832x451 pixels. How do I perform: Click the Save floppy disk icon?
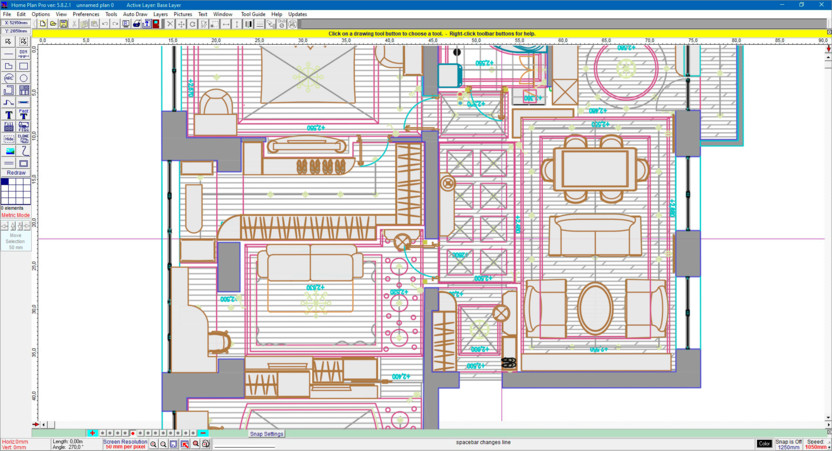(x=64, y=24)
